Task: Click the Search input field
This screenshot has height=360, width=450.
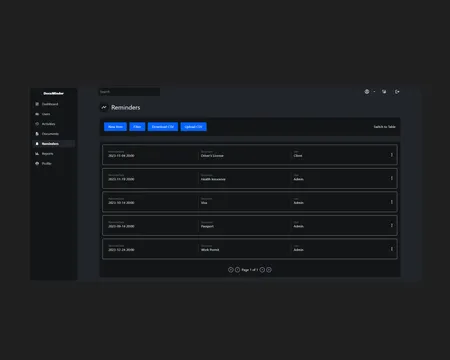Action: [129, 92]
